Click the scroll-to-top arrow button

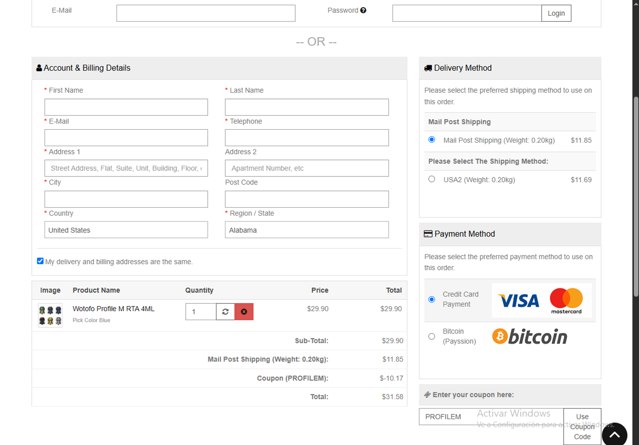point(614,434)
